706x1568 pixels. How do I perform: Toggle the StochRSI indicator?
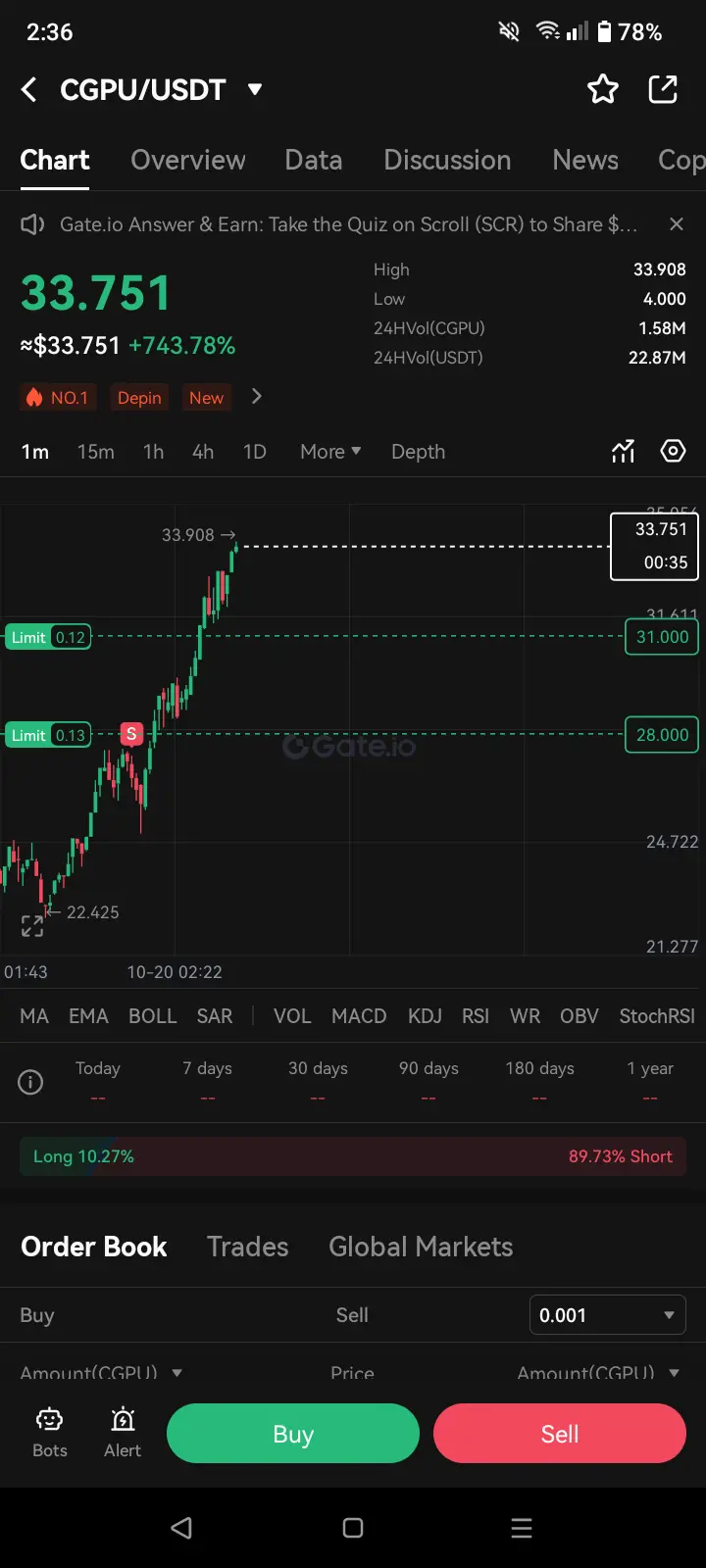point(657,1016)
